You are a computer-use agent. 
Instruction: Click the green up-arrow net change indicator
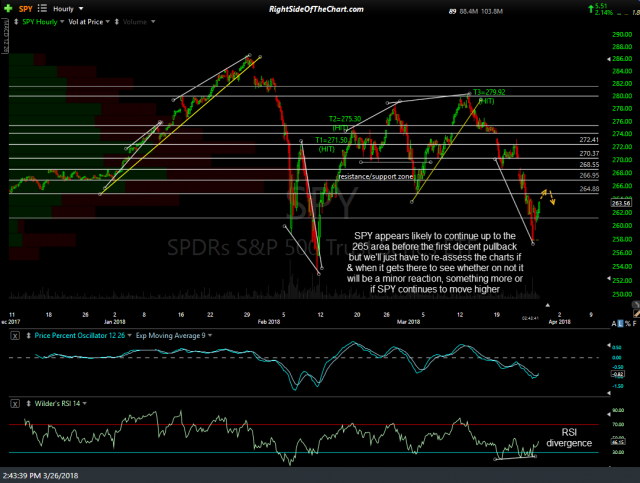click(590, 8)
